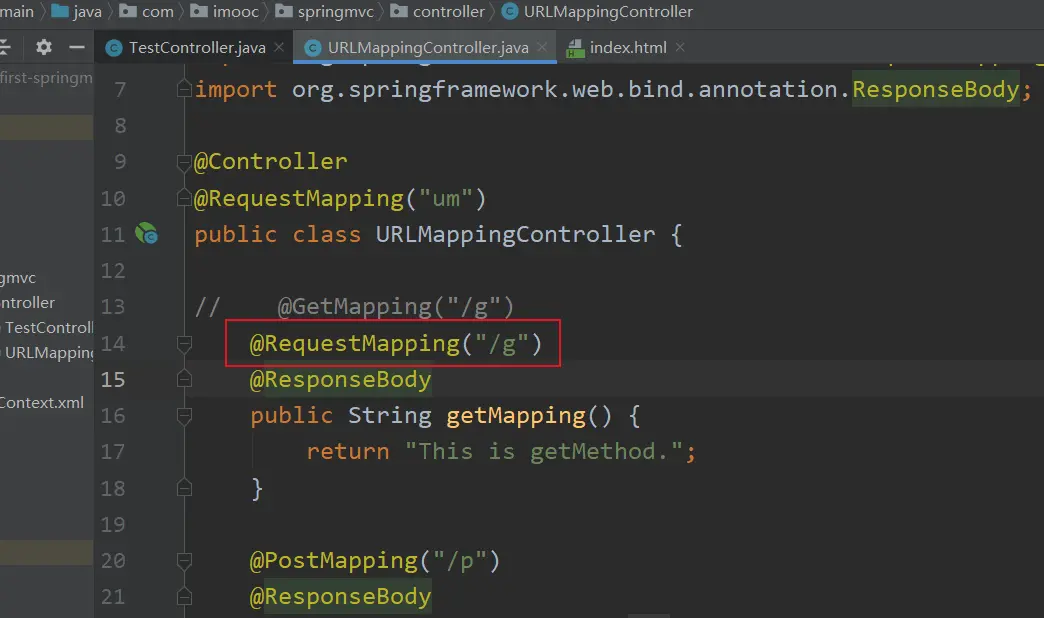The width and height of the screenshot is (1044, 618).
Task: Click the @RequestMapping("um") annotation
Action: point(340,198)
